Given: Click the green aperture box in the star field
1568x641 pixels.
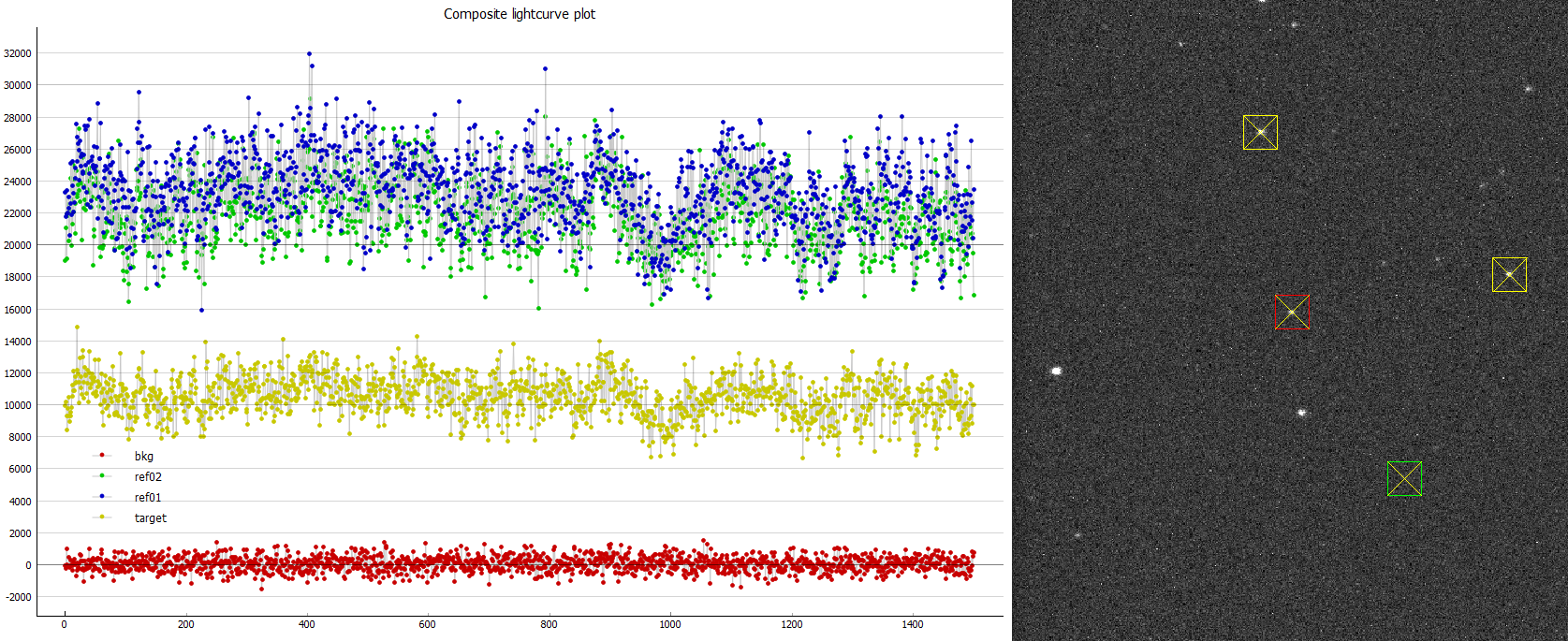Looking at the screenshot, I should click(1404, 478).
